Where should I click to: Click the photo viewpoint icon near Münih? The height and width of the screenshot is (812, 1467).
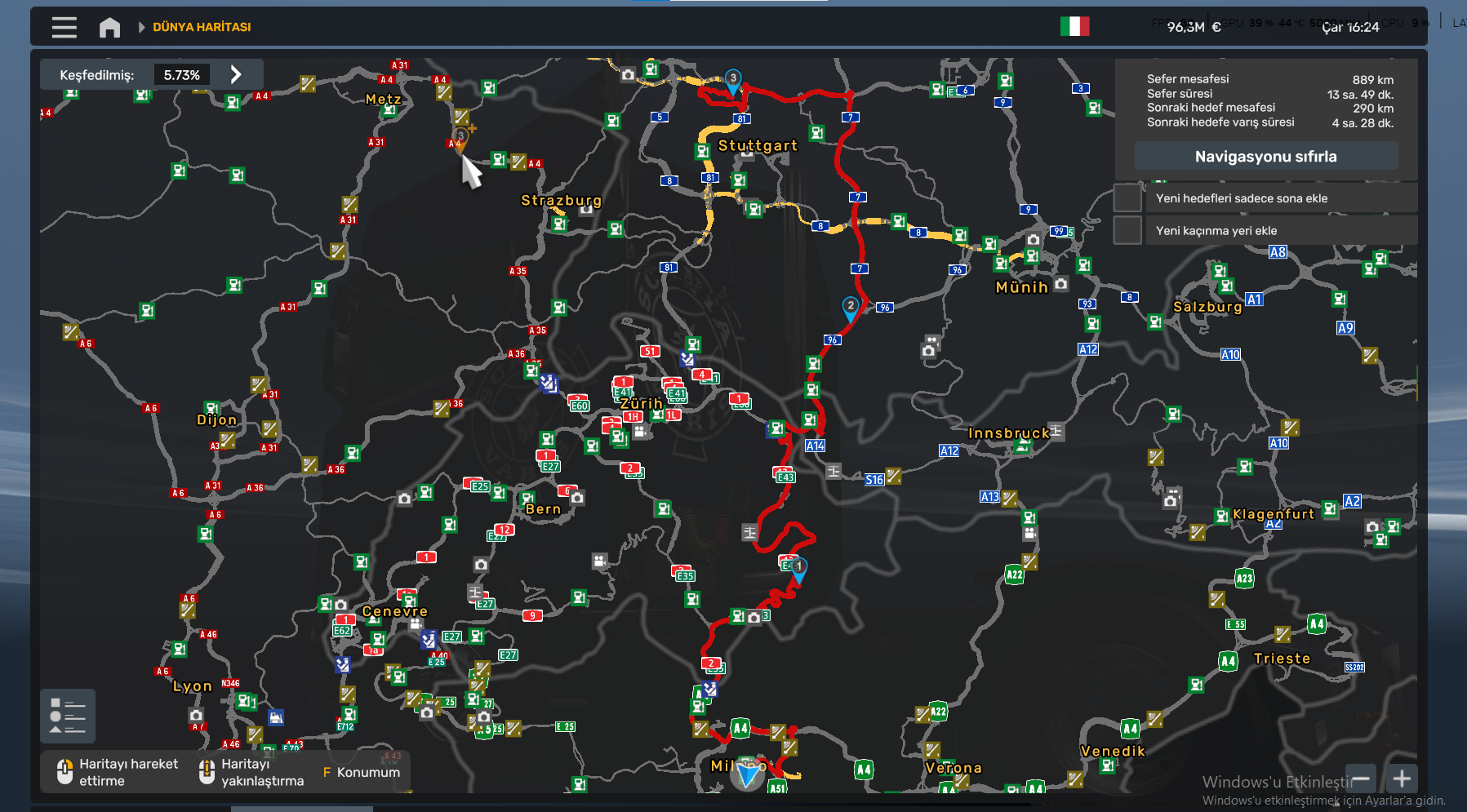click(x=1060, y=284)
